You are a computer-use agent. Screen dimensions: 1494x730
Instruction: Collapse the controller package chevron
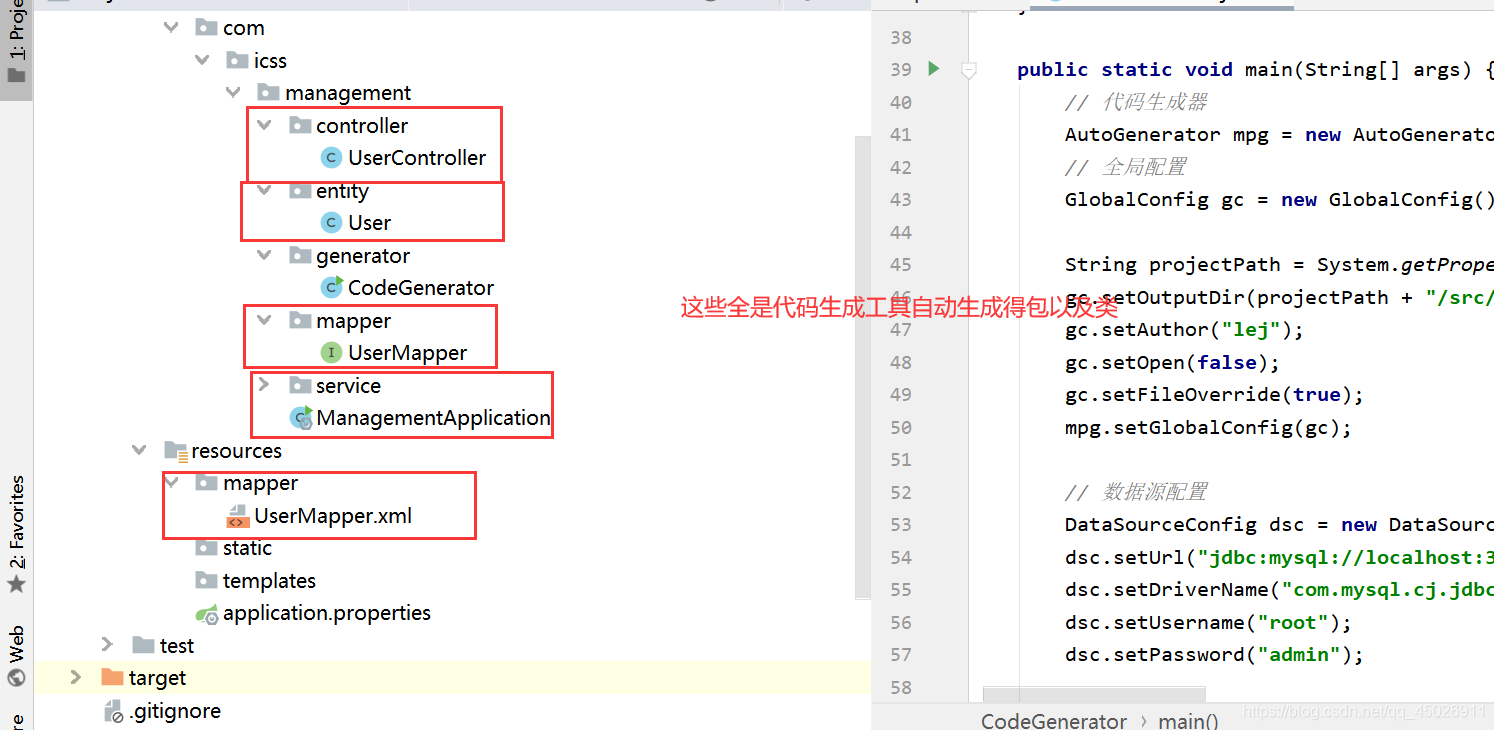point(264,125)
